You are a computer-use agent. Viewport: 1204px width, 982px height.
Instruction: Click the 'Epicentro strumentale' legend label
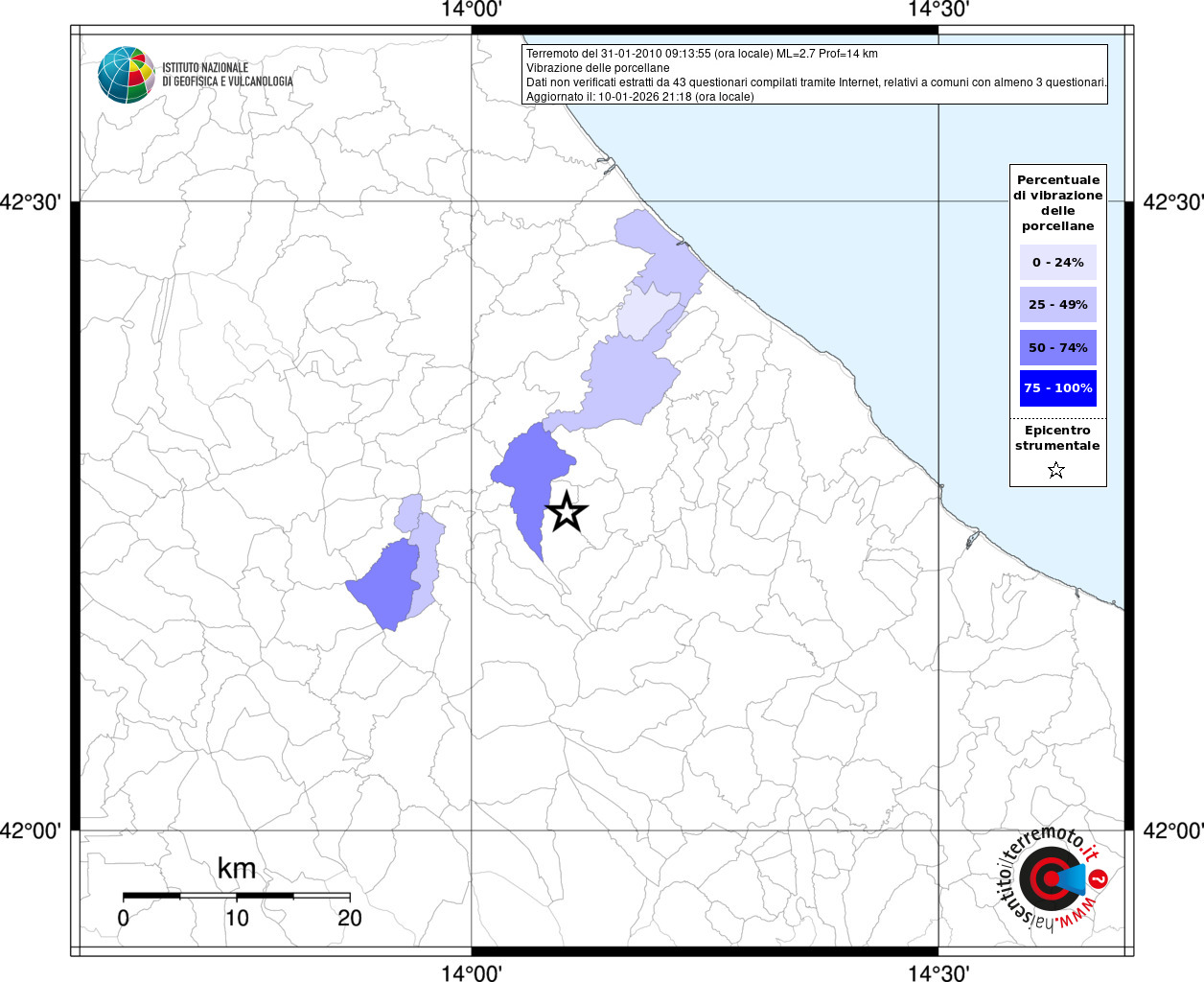pyautogui.click(x=1057, y=438)
